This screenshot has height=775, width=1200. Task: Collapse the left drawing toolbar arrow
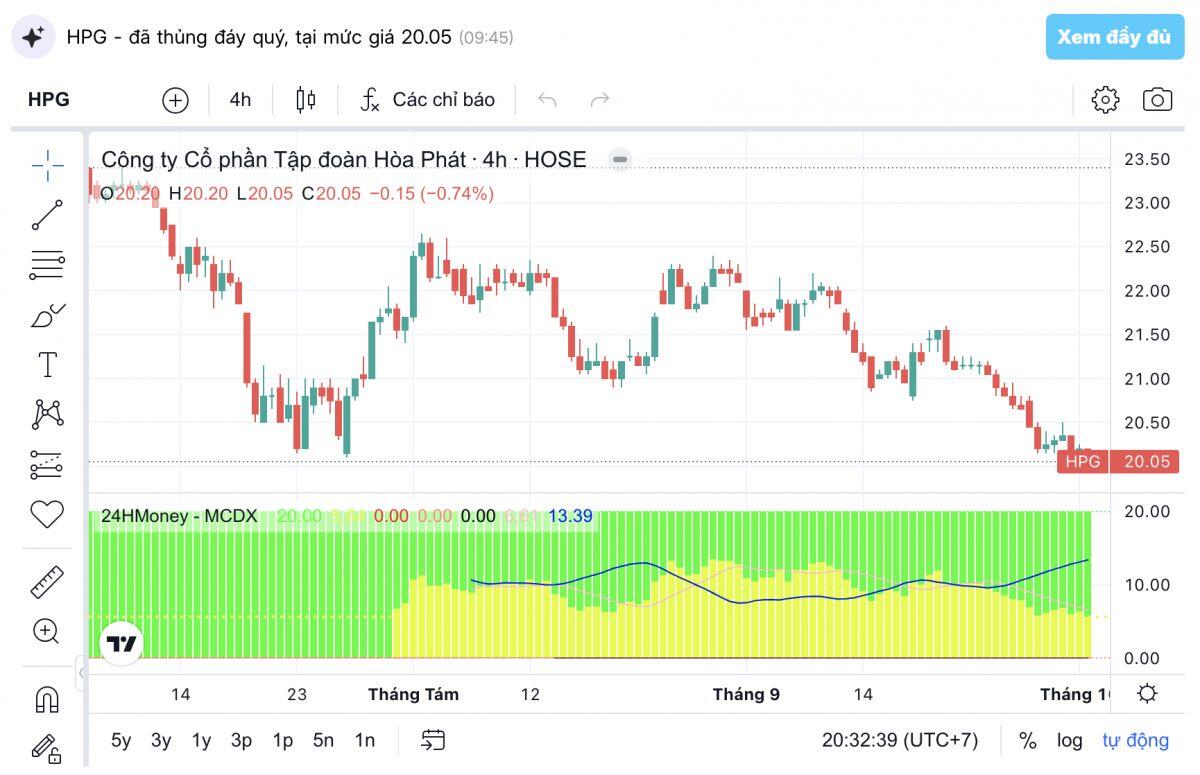coord(81,671)
